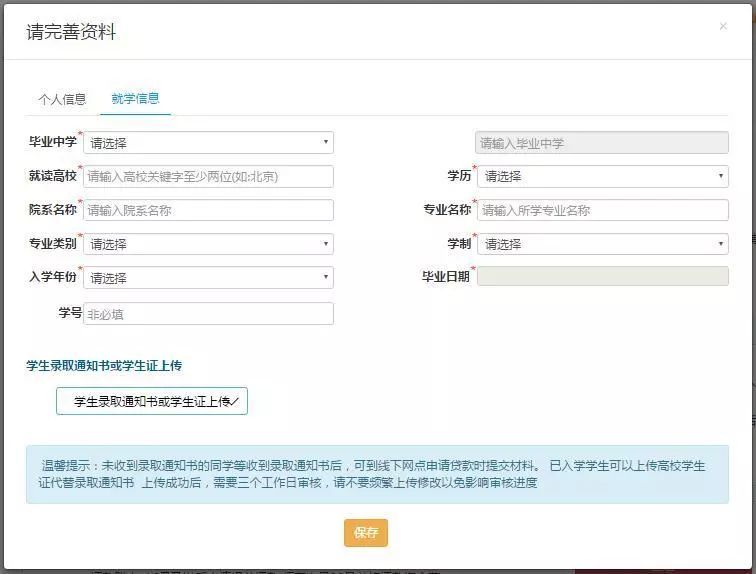756x574 pixels.
Task: Click the 就读高校 keyword input field
Action: point(208,176)
